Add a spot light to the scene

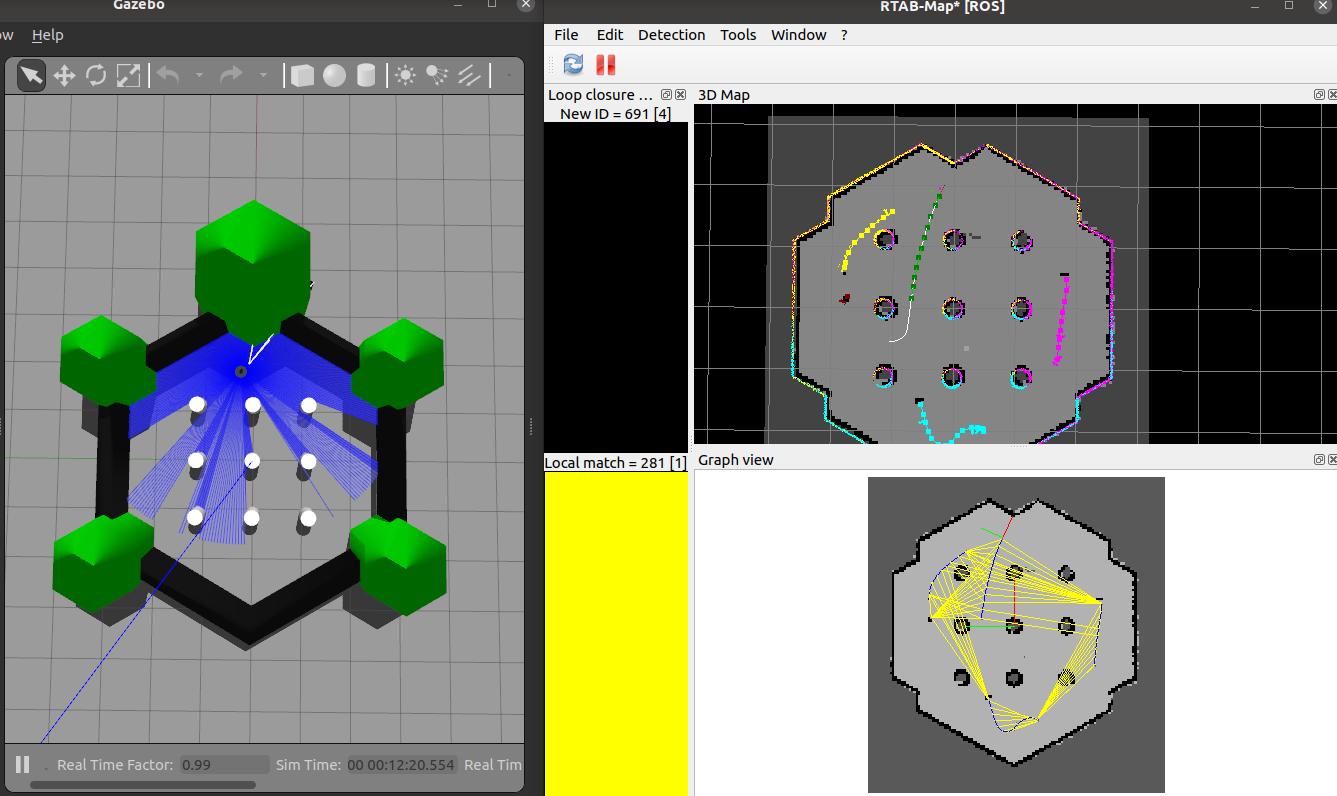click(437, 75)
